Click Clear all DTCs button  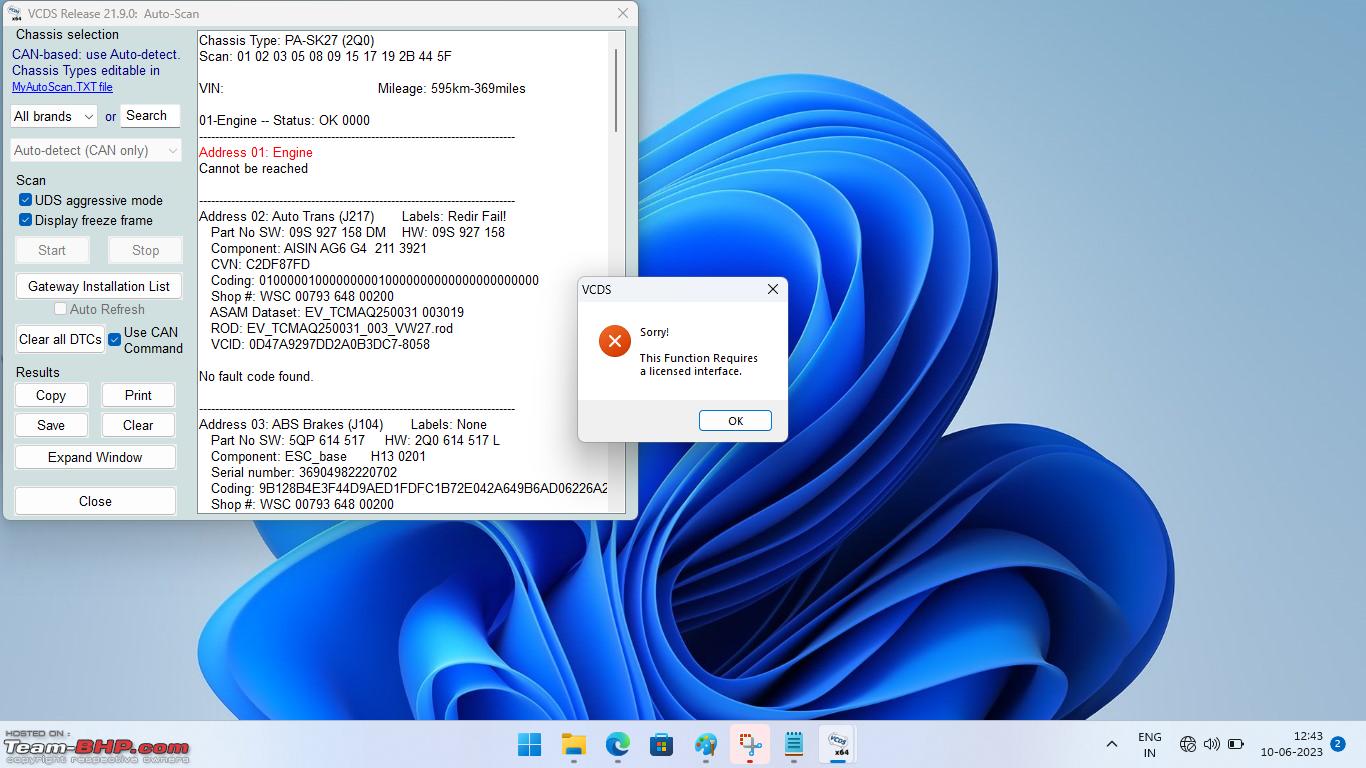pos(60,339)
